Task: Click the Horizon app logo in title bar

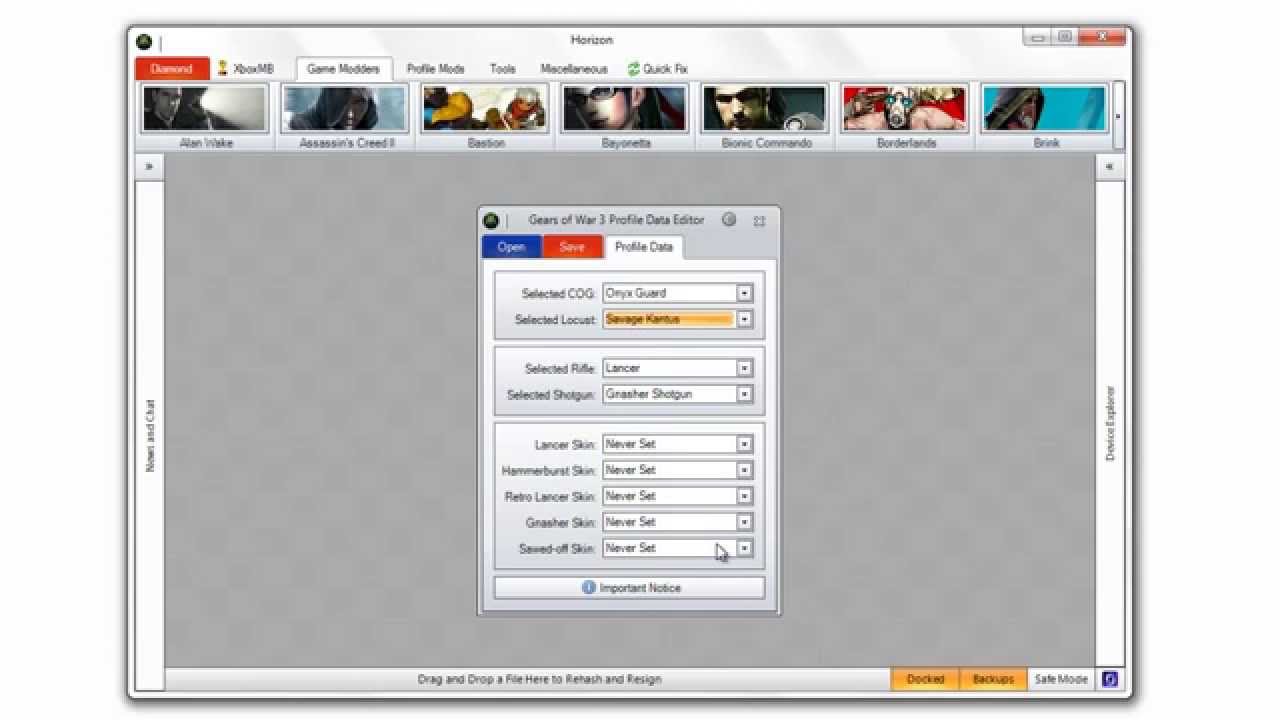Action: [x=144, y=42]
